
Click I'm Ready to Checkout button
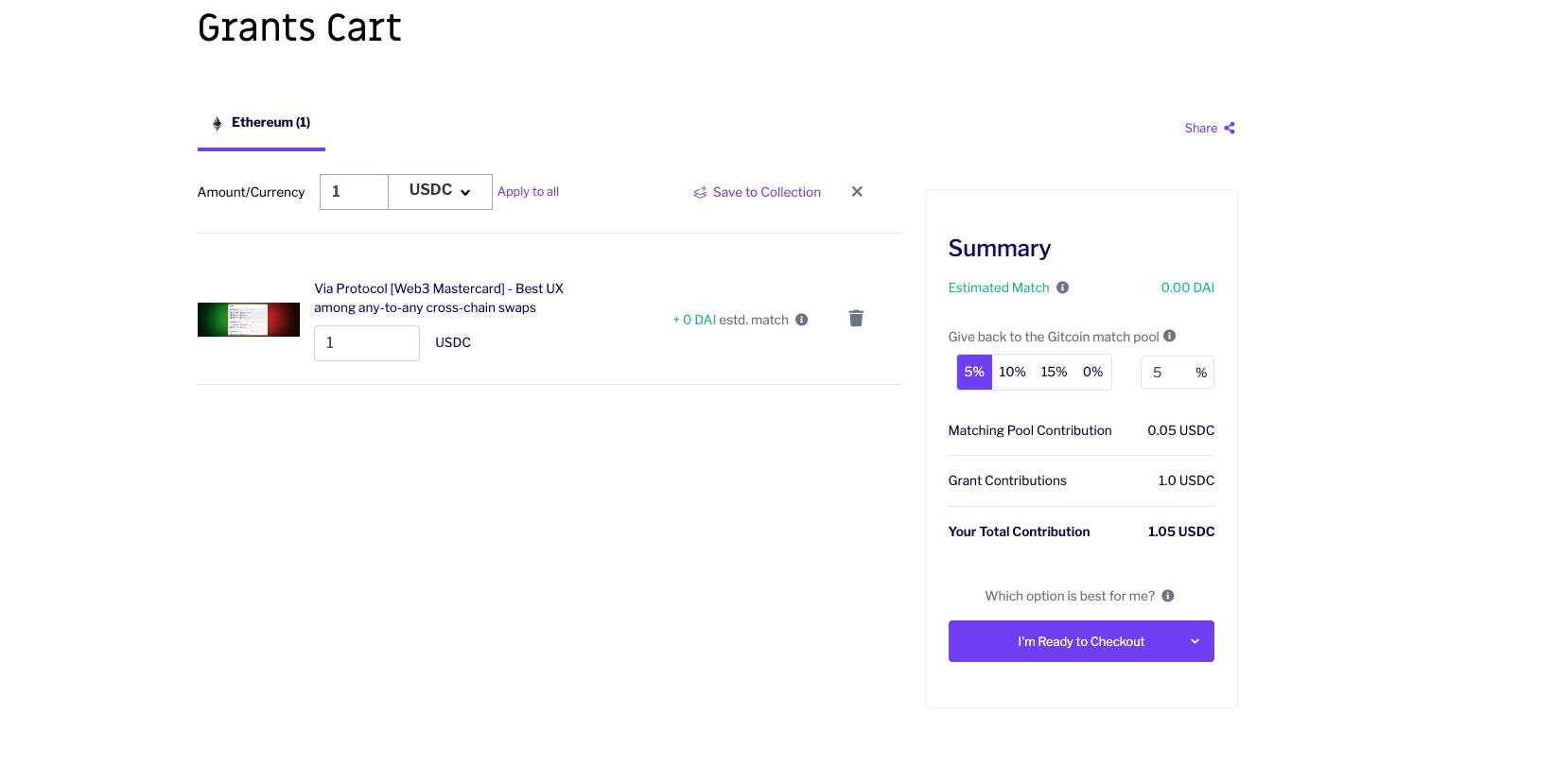(x=1081, y=641)
